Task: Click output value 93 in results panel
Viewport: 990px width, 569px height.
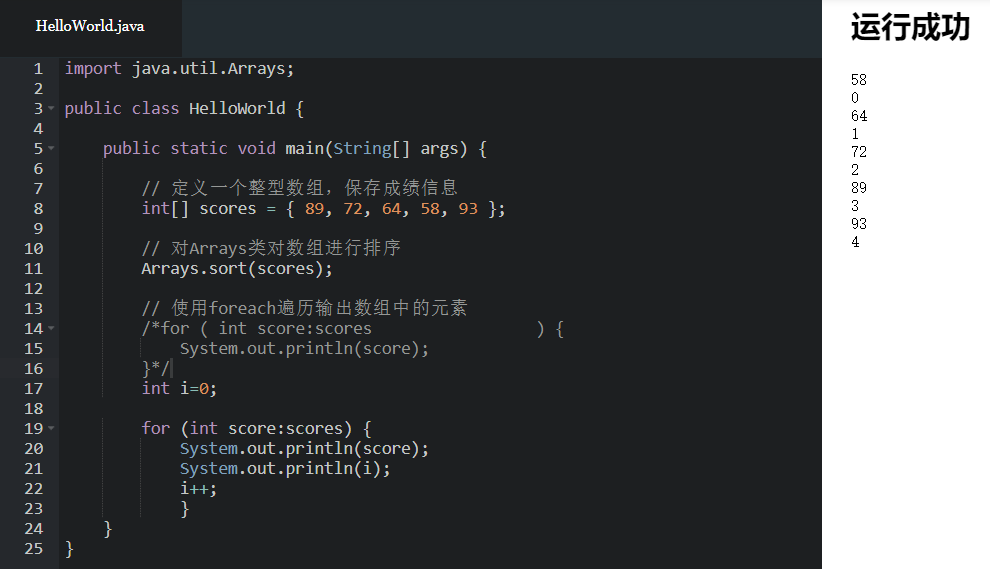Action: [x=859, y=224]
